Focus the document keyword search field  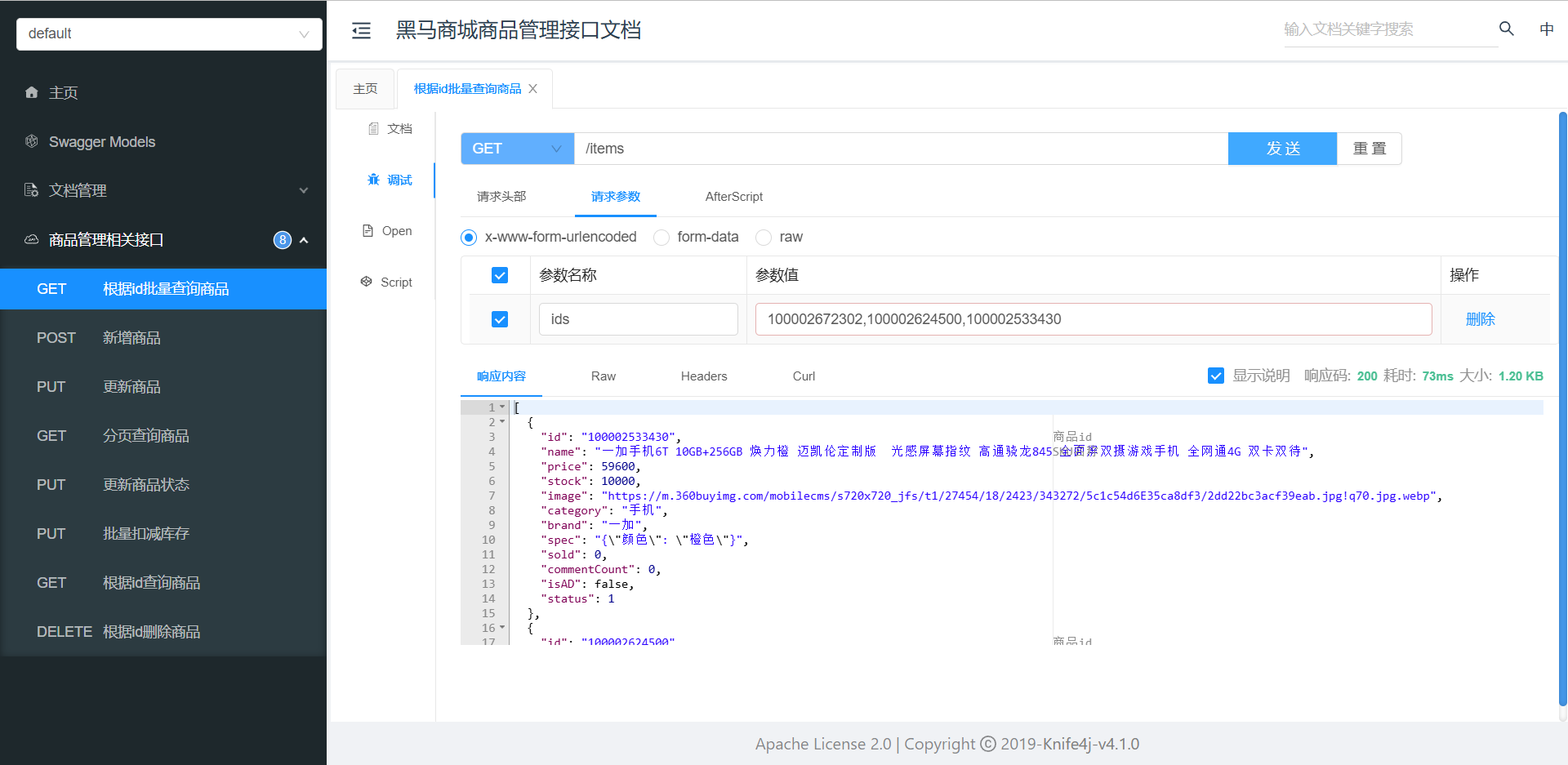tap(1391, 29)
